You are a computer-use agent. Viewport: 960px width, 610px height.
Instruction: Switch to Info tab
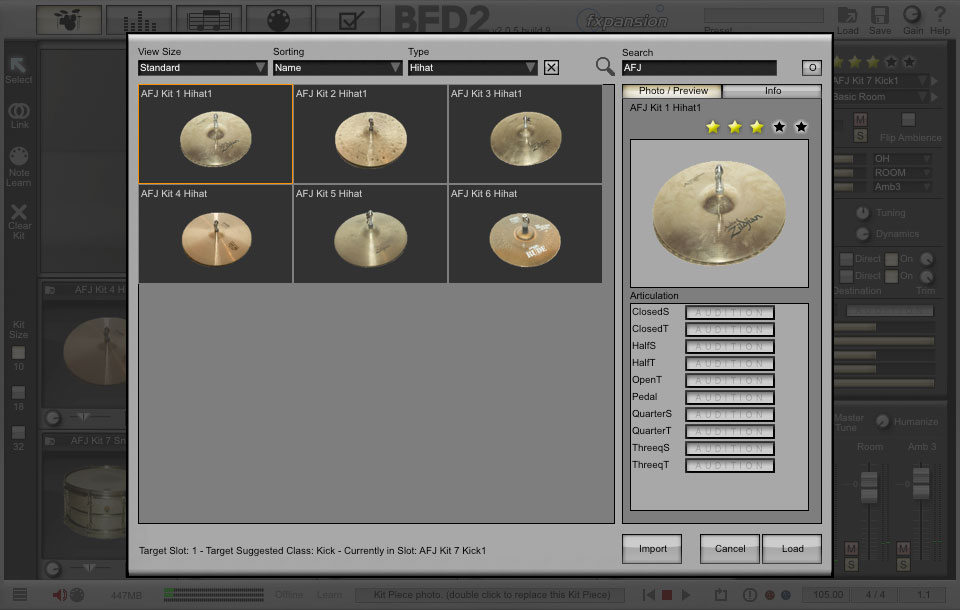pyautogui.click(x=772, y=91)
